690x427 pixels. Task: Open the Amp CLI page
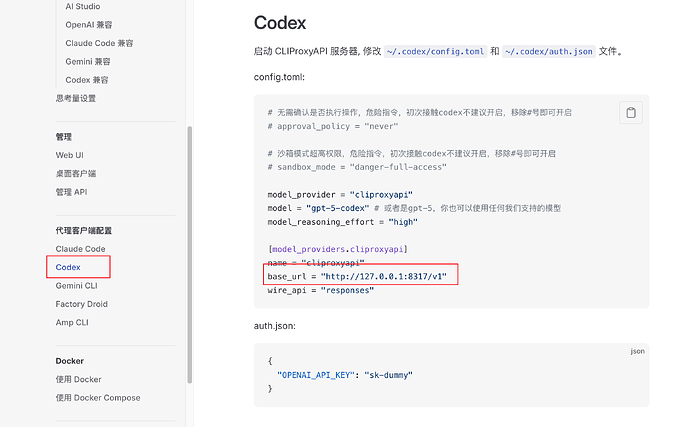(72, 323)
